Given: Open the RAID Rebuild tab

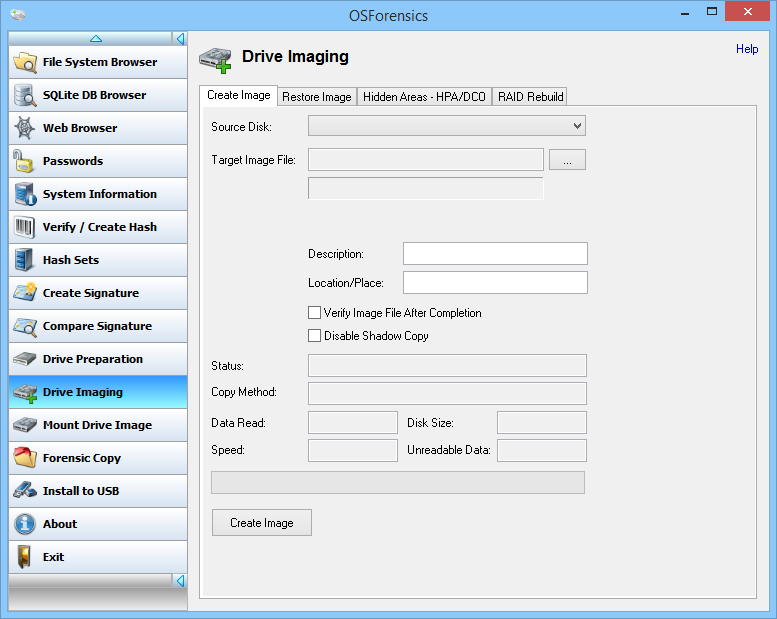Looking at the screenshot, I should (530, 97).
